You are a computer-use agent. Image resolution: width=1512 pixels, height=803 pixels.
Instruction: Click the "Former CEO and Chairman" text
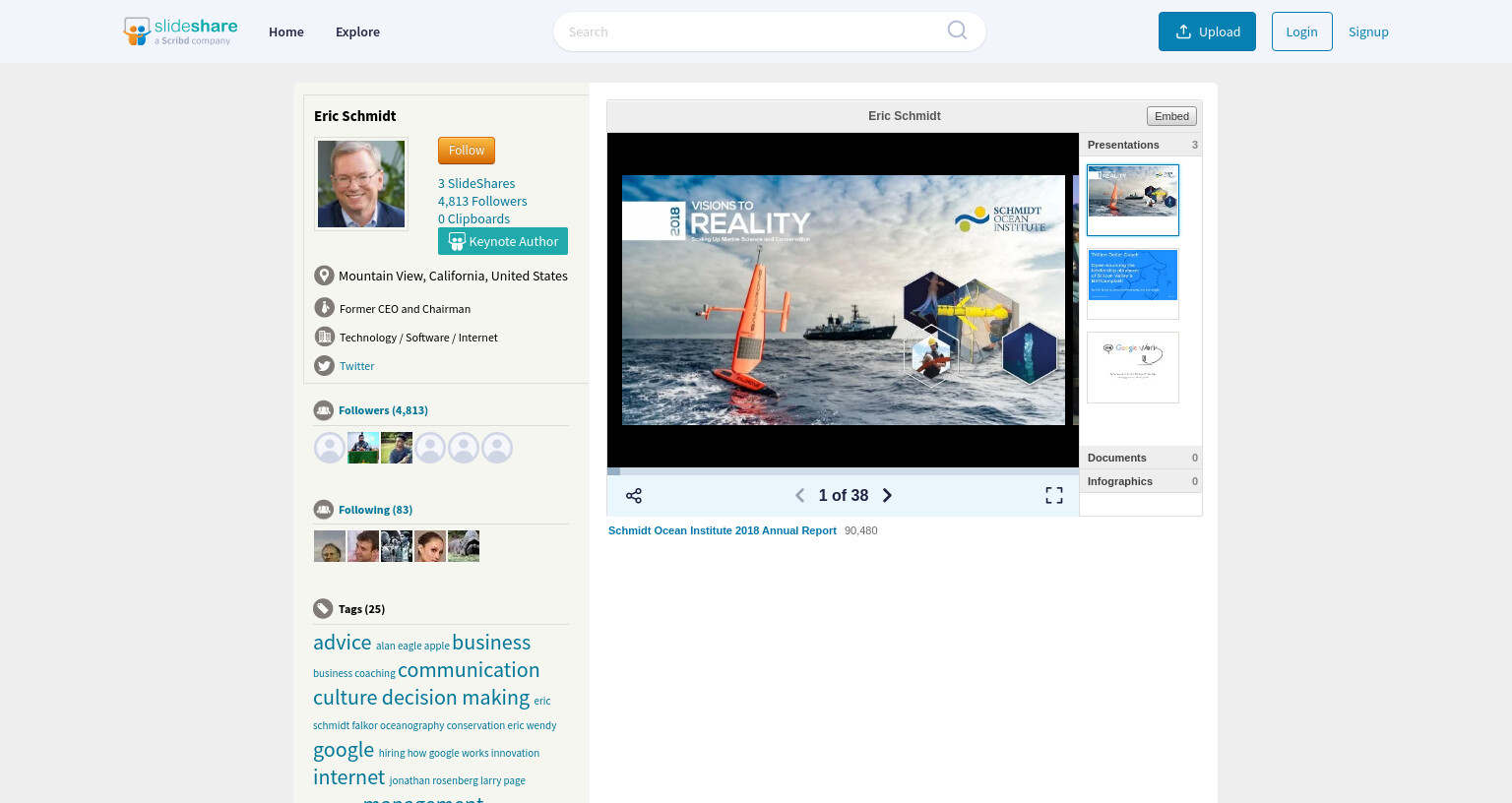point(405,309)
